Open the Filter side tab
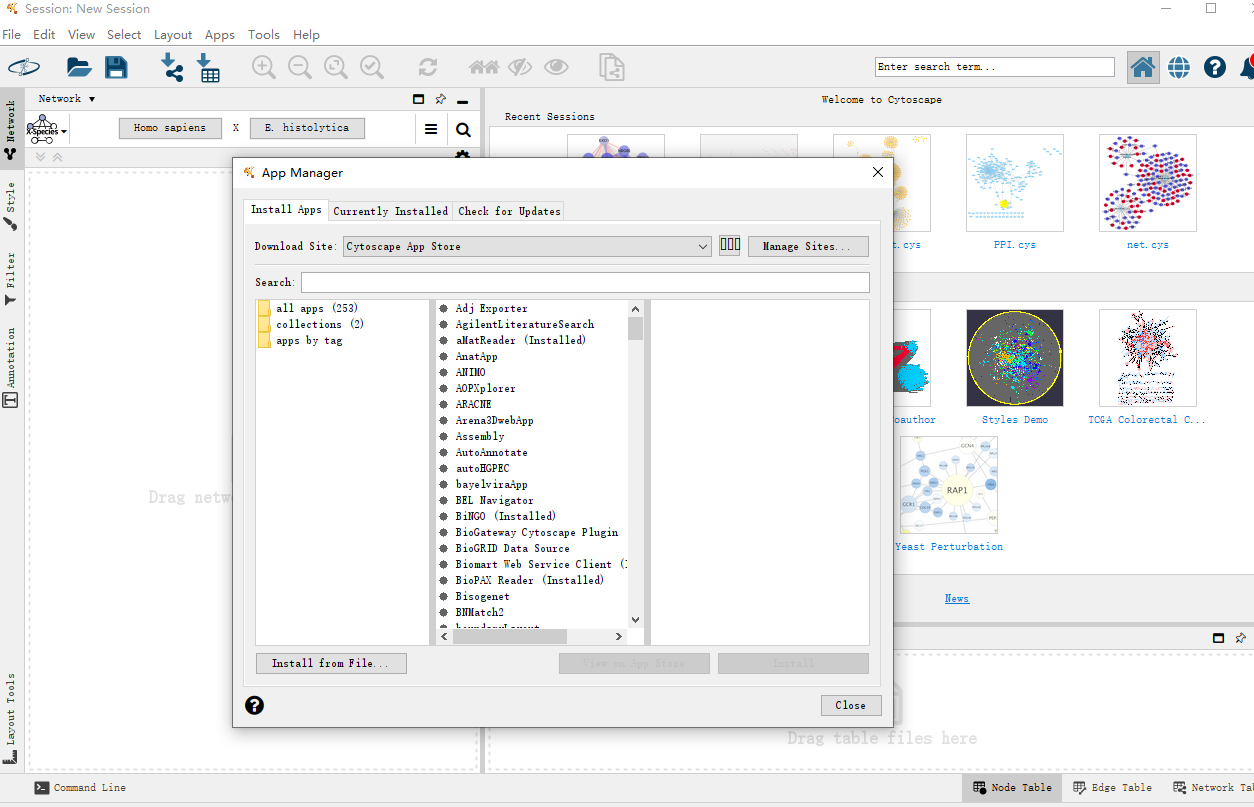The height and width of the screenshot is (807, 1254). (x=11, y=277)
